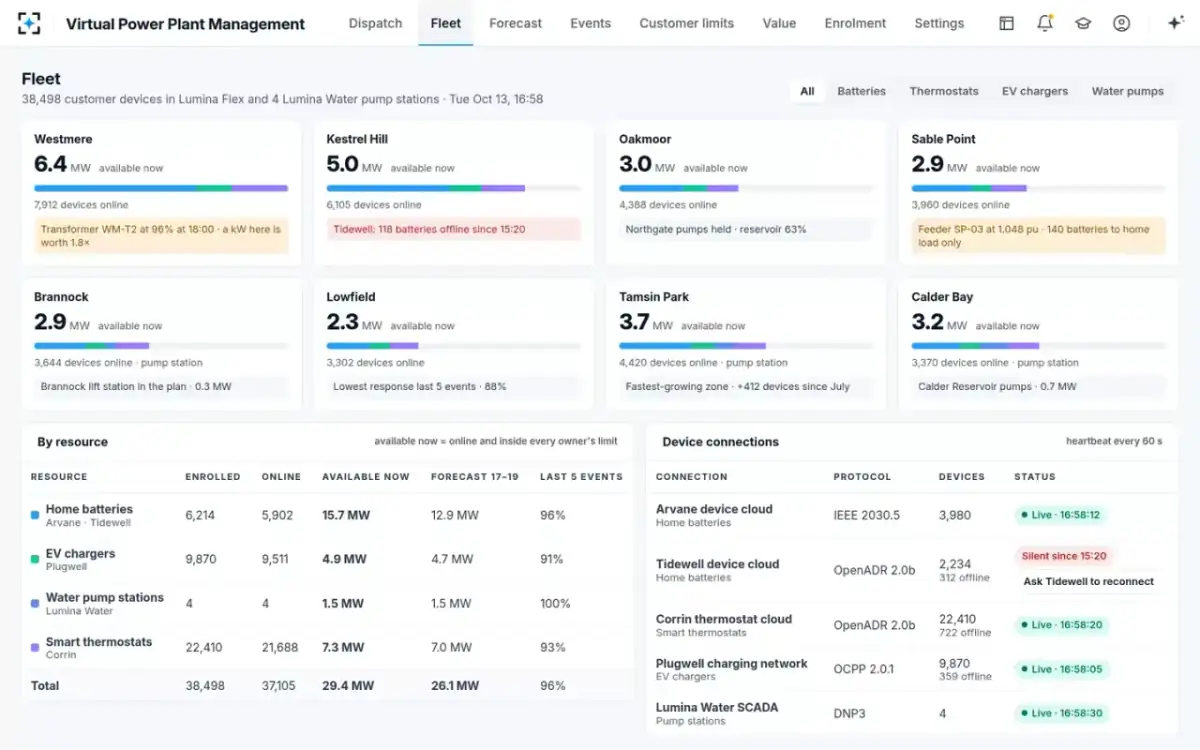This screenshot has height=750, width=1200.
Task: Select the EV chargers filter
Action: point(1035,91)
